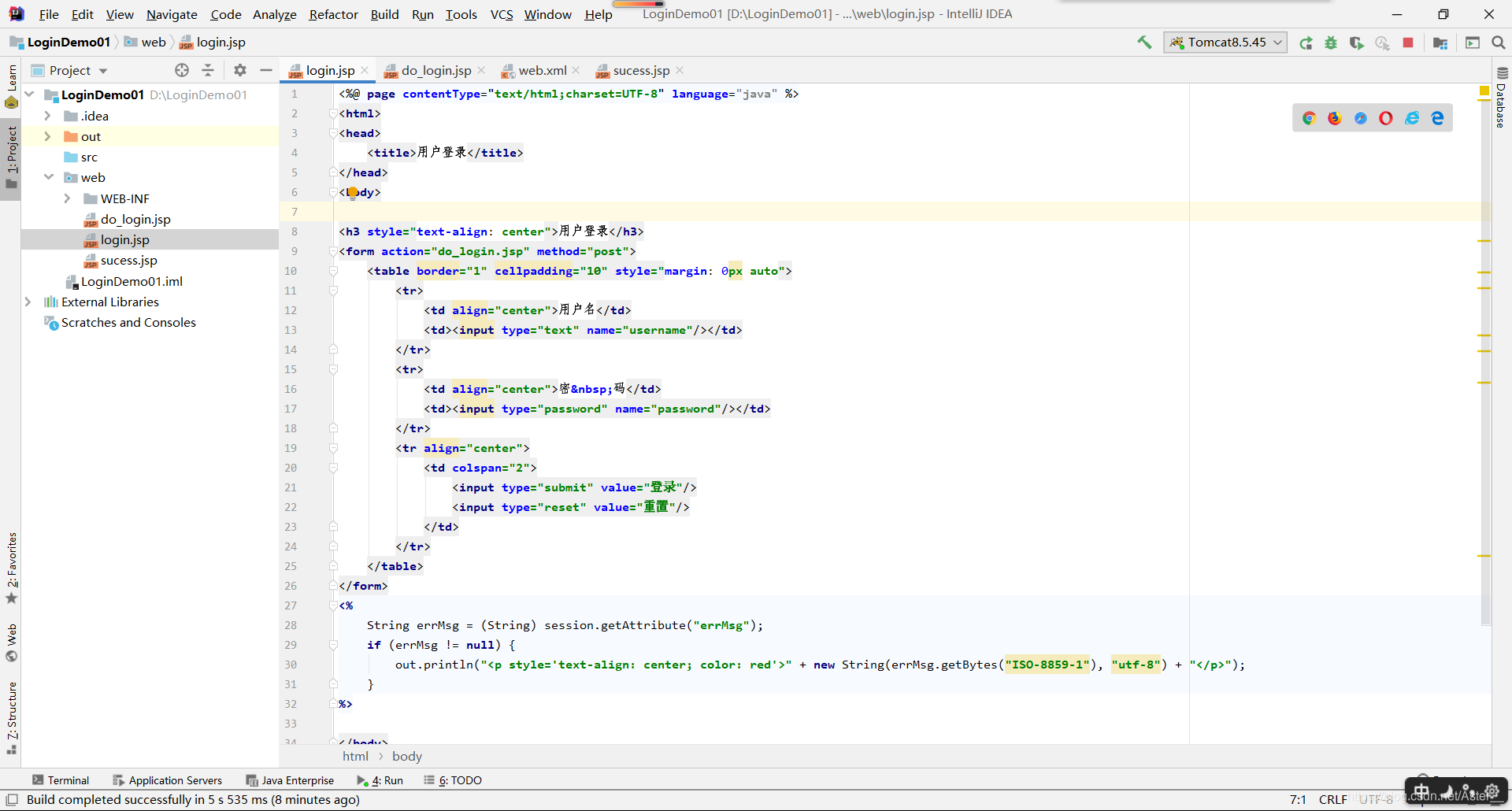Switch to the do_login.jsp tab

(x=436, y=70)
